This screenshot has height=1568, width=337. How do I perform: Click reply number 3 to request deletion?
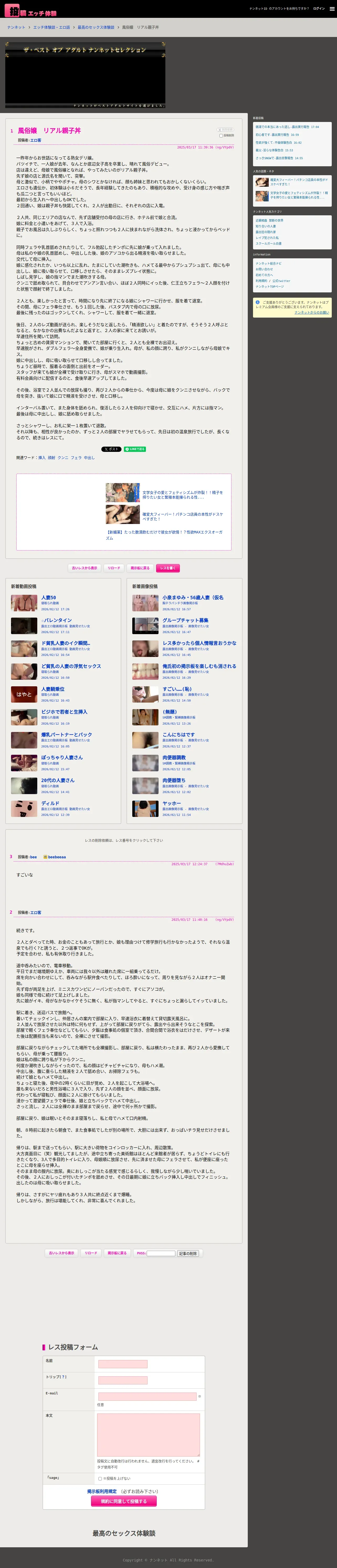(11, 857)
